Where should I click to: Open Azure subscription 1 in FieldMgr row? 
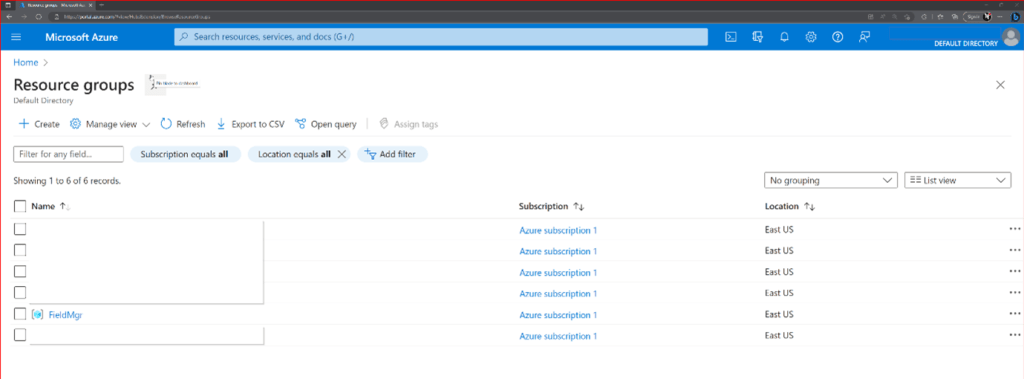pyautogui.click(x=558, y=315)
